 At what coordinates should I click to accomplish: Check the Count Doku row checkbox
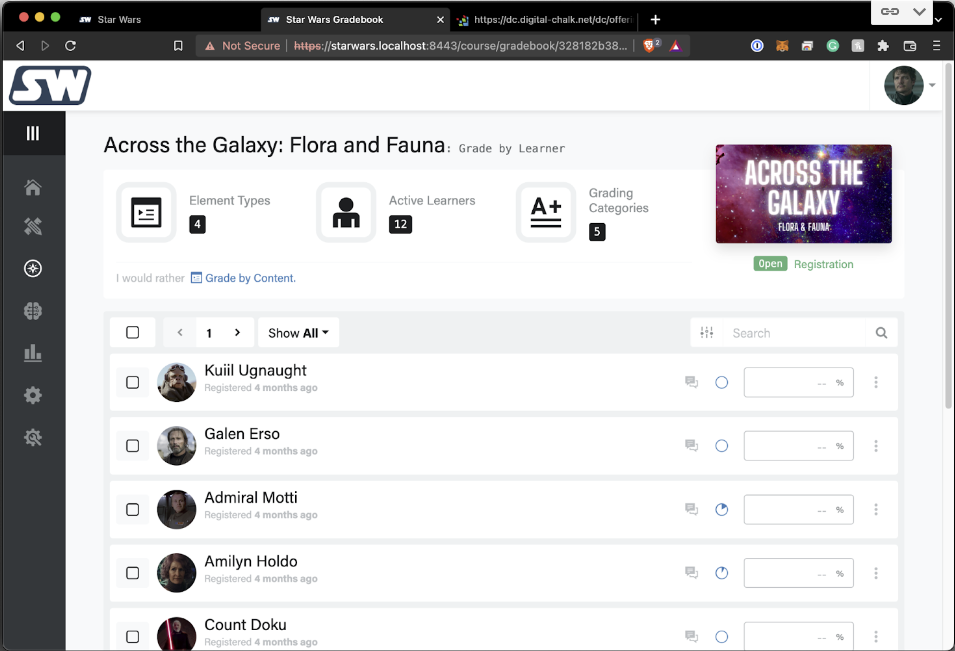(132, 636)
